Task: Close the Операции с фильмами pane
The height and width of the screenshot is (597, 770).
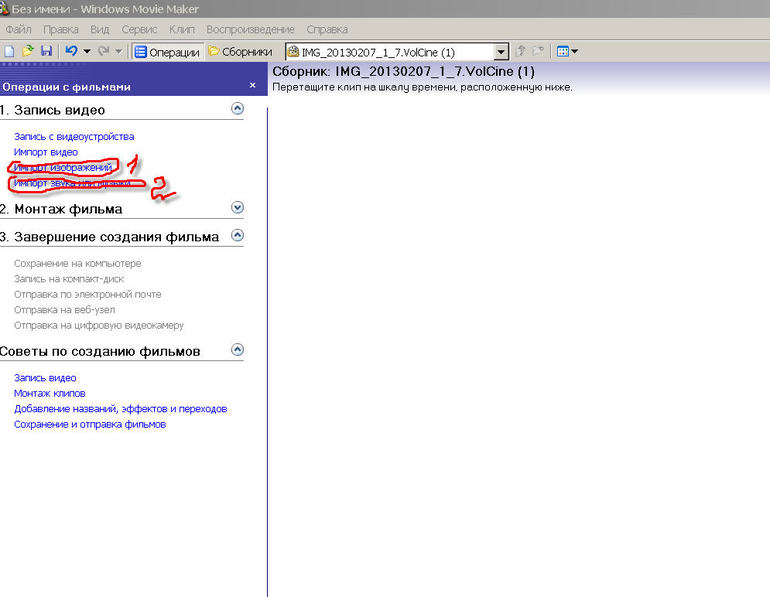Action: tap(252, 85)
